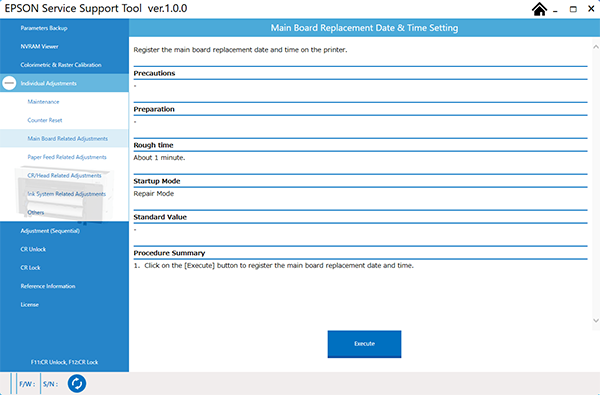Click 'About 1 minute.' text

(159, 158)
